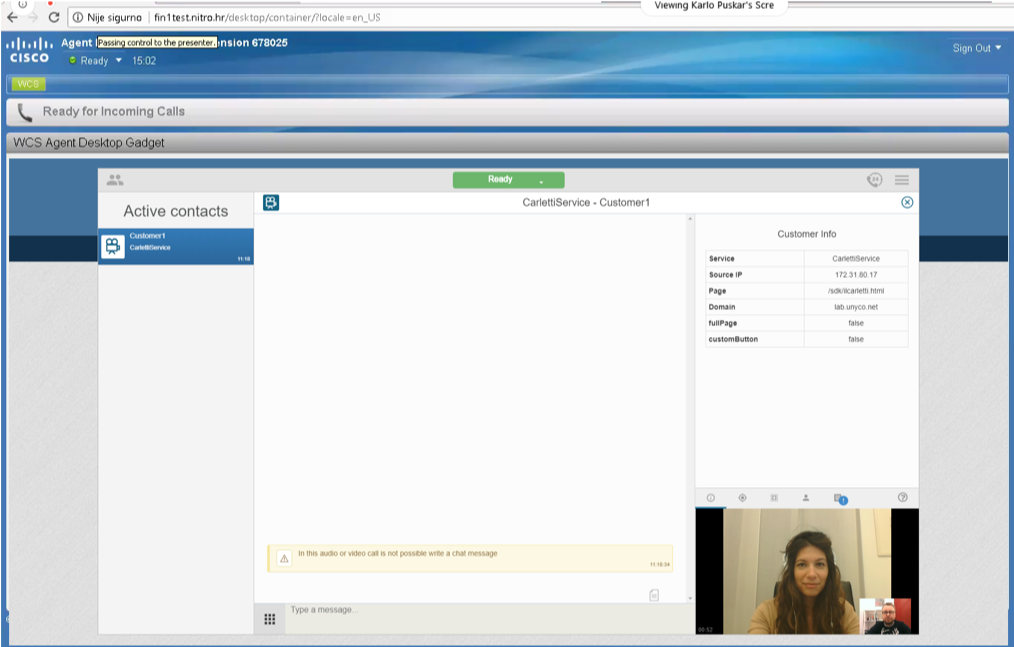Click the video chat icon beside CarlettiService title

click(271, 203)
